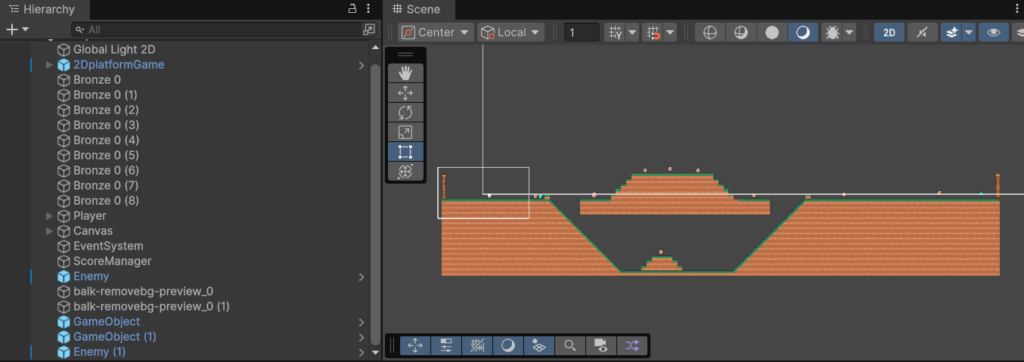The image size is (1024, 362).
Task: Open prefab arrow for GameObject (1)
Action: point(361,337)
